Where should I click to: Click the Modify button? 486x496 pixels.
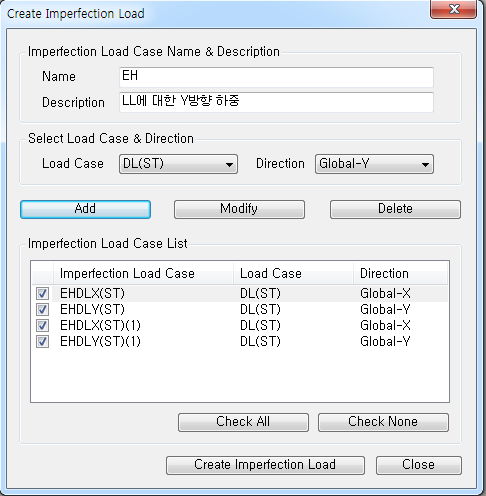tap(239, 209)
